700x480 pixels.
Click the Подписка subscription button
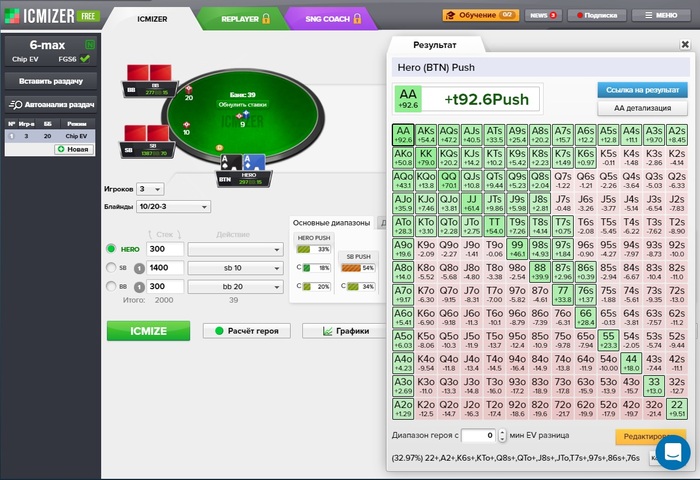[597, 15]
